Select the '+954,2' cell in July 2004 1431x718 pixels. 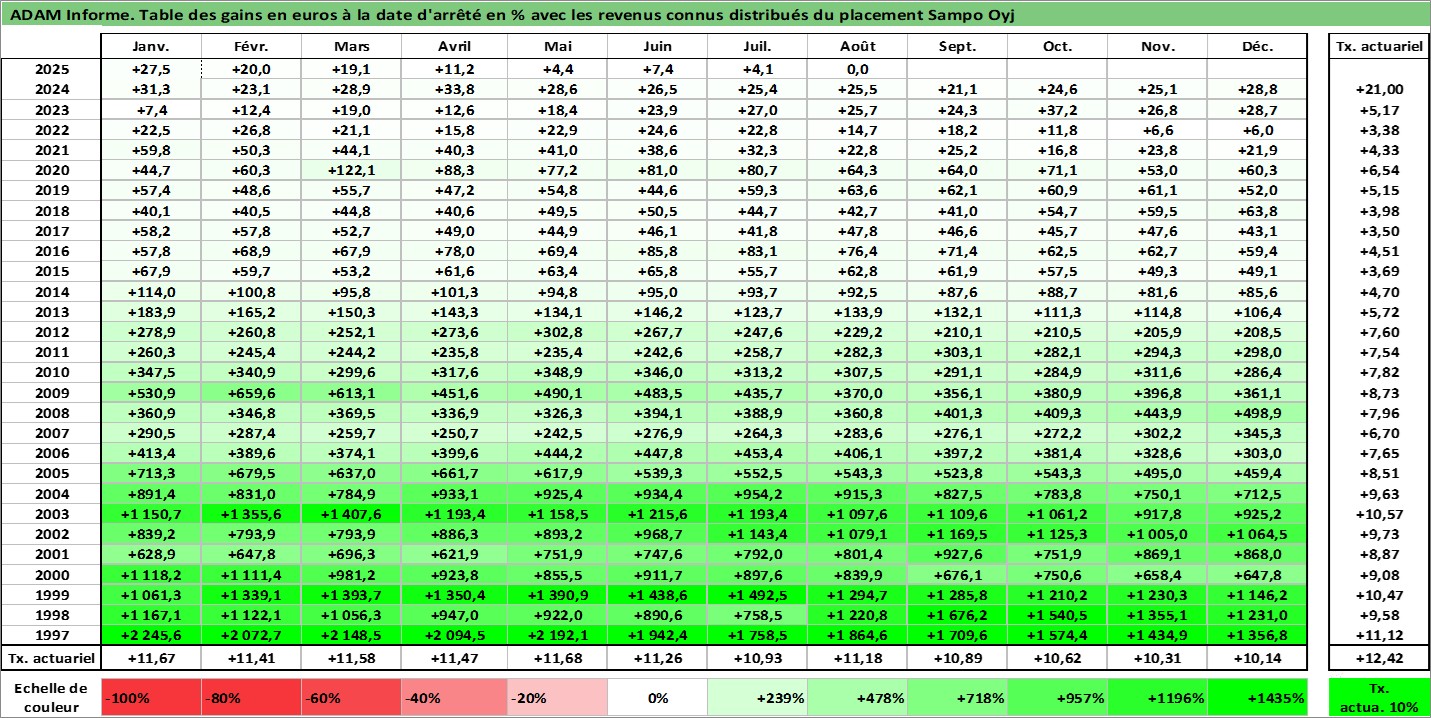pos(757,494)
